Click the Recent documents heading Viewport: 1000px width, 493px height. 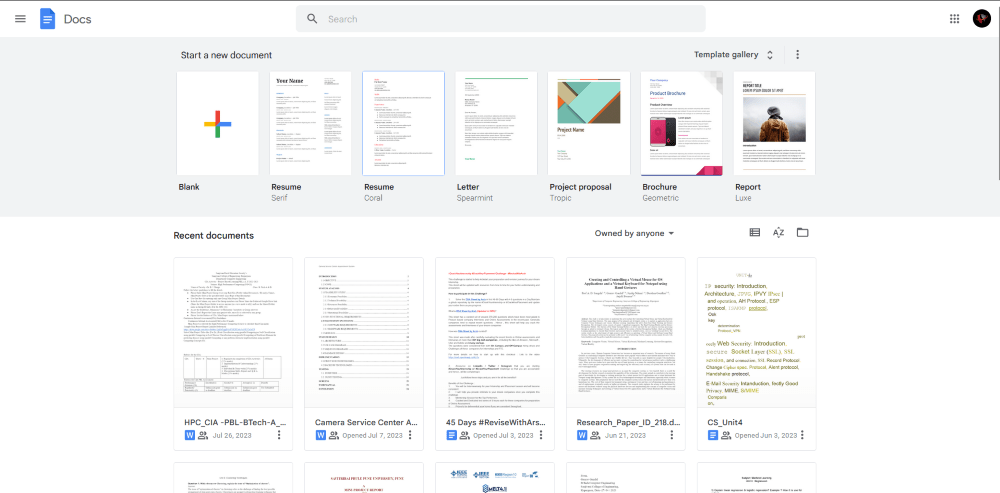[x=214, y=235]
